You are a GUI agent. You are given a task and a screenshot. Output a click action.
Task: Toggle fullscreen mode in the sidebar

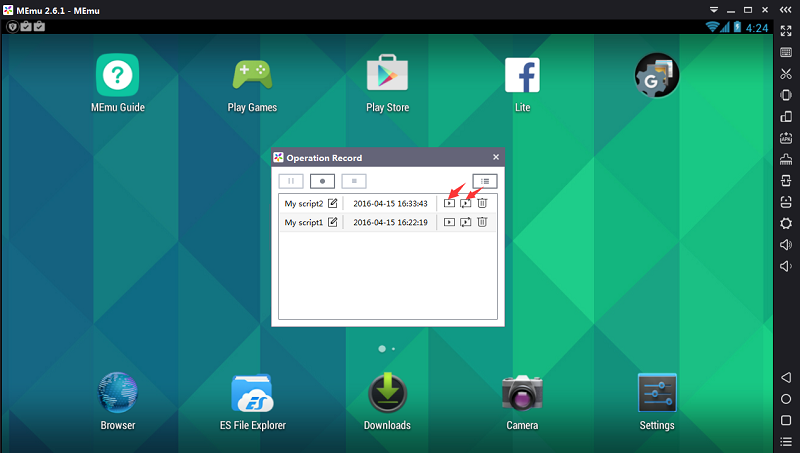coord(785,31)
